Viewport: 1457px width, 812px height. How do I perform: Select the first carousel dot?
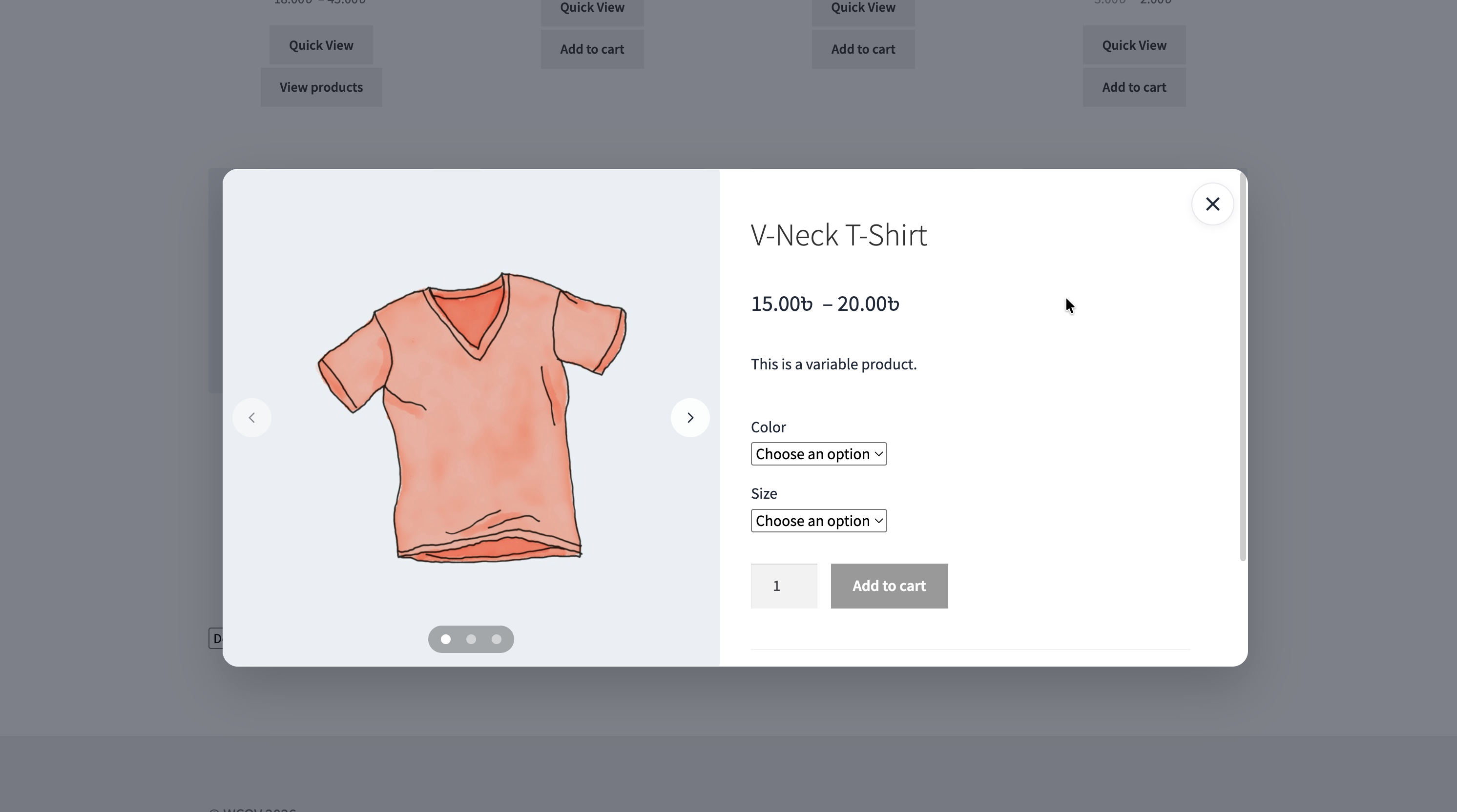tap(446, 639)
